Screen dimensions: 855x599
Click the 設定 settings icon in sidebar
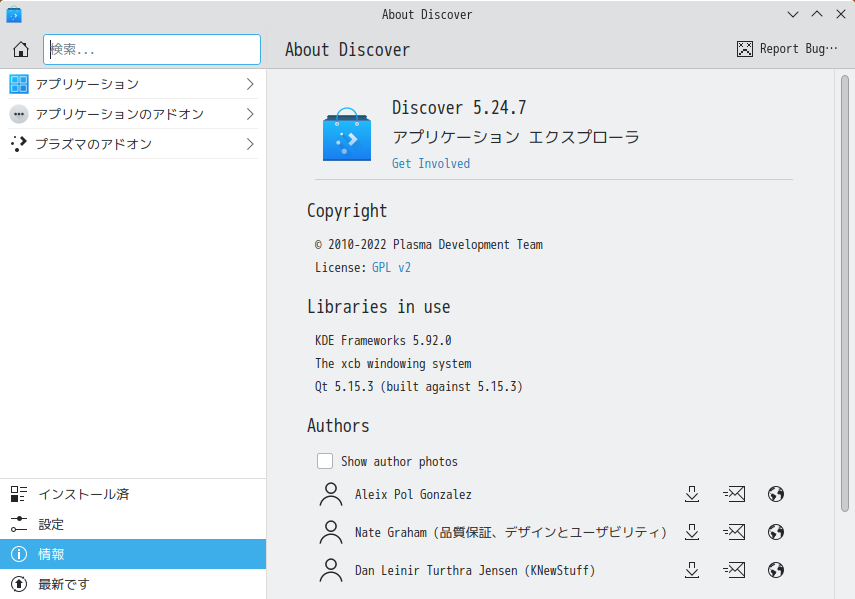coord(19,524)
